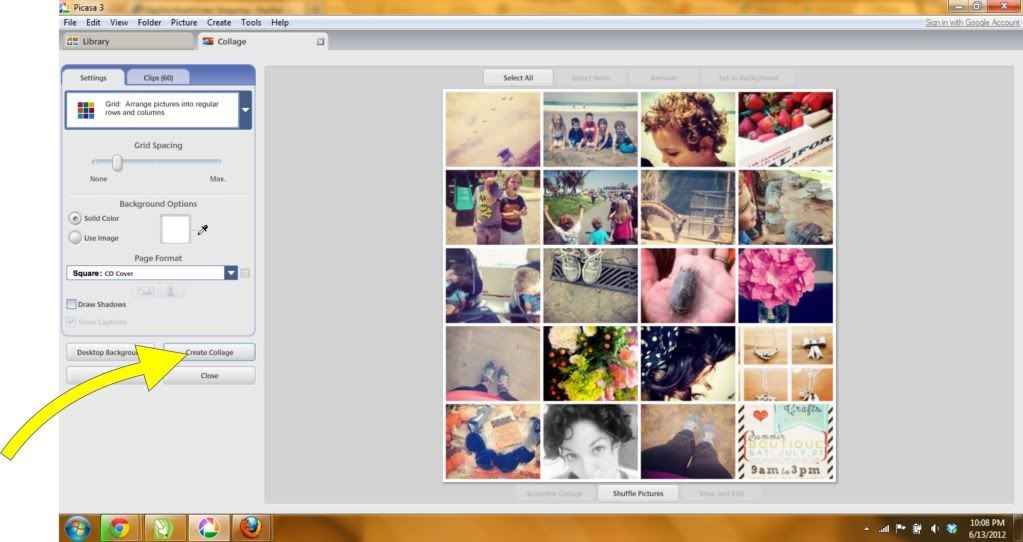This screenshot has height=542, width=1023.
Task: Select the pink hydrangea flower photo
Action: (x=786, y=285)
